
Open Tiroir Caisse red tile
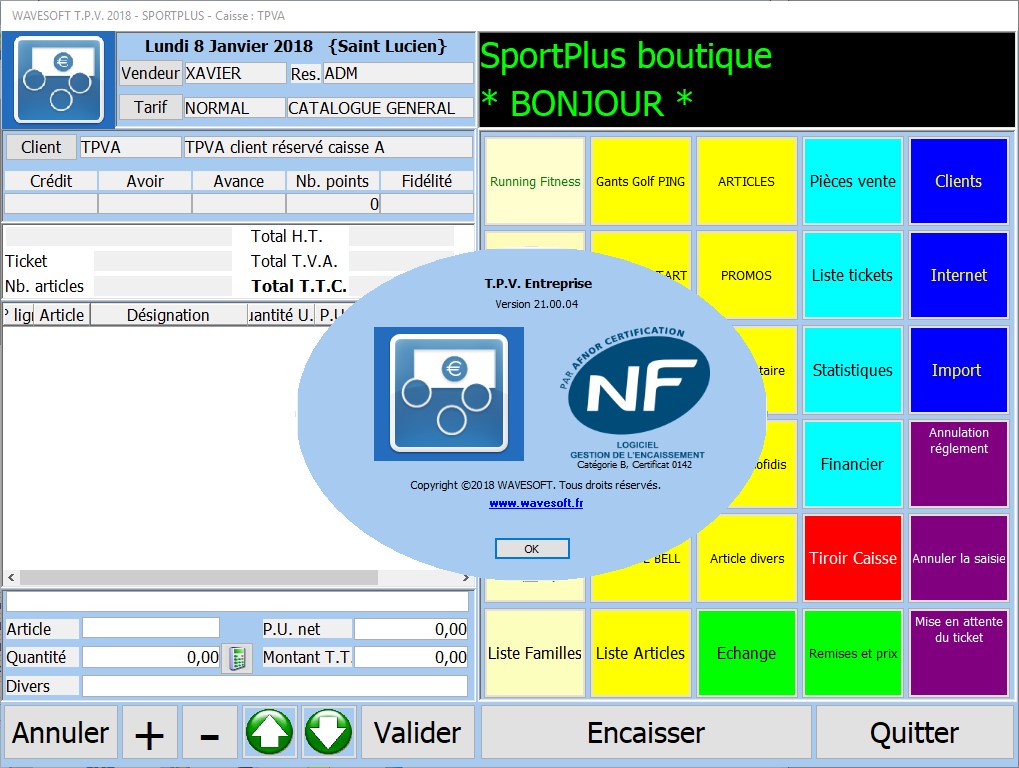(853, 558)
